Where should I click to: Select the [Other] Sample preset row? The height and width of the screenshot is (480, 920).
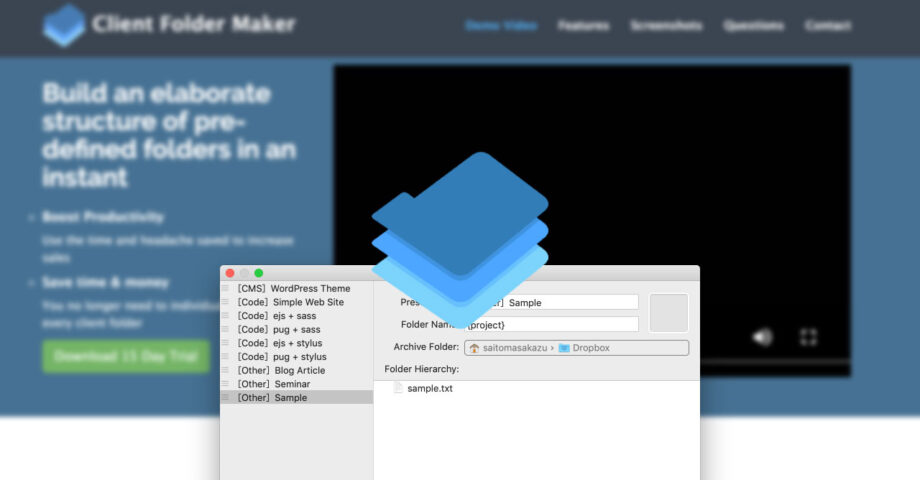297,397
